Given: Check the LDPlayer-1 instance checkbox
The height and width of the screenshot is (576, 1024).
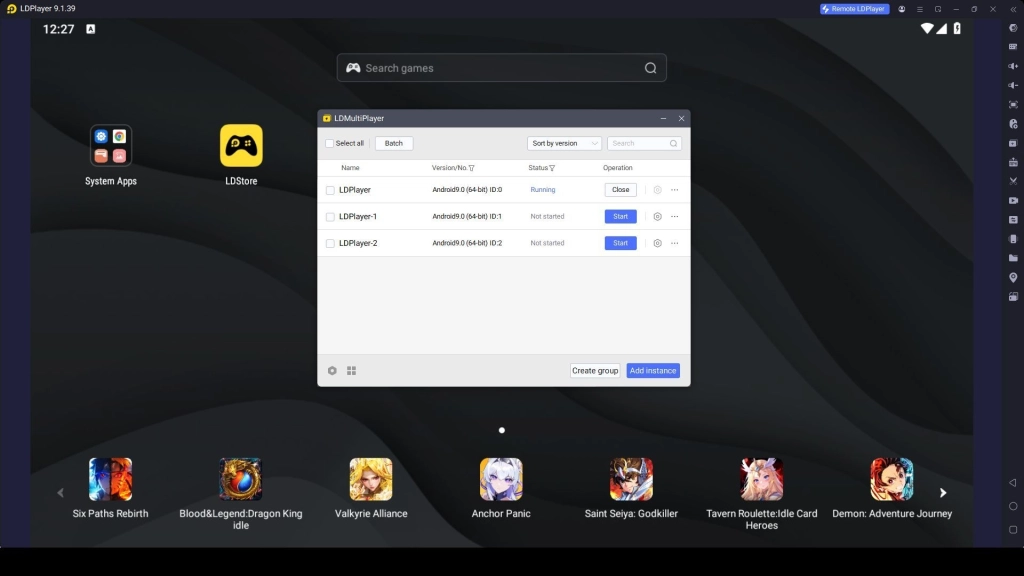Looking at the screenshot, I should coord(330,217).
